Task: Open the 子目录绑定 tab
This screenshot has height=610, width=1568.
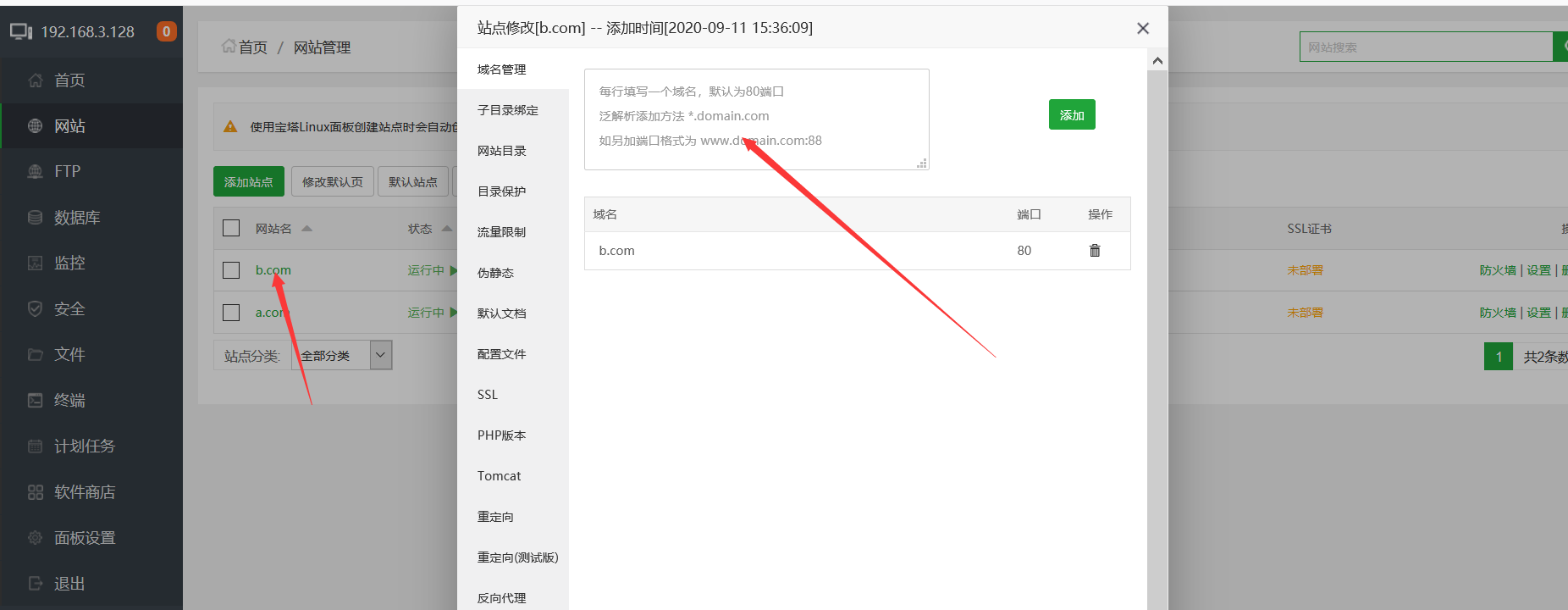Action: (513, 110)
